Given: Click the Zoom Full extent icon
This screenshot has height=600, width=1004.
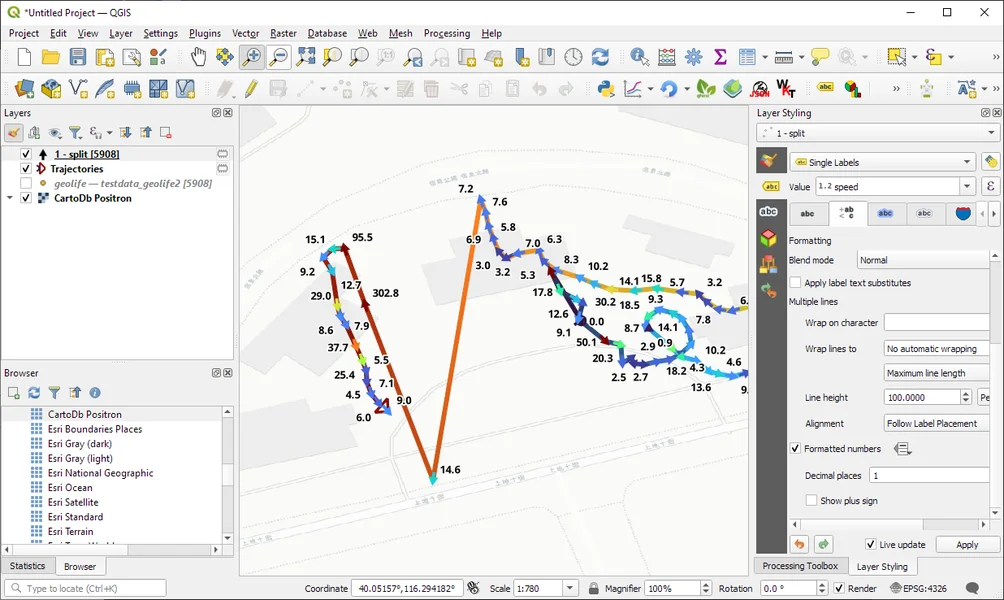Looking at the screenshot, I should coord(306,57).
